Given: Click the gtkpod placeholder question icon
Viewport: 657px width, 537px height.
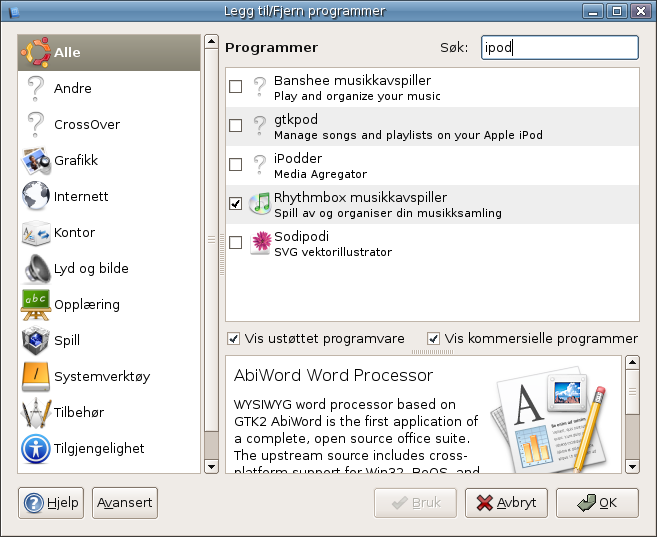Looking at the screenshot, I should click(x=260, y=127).
